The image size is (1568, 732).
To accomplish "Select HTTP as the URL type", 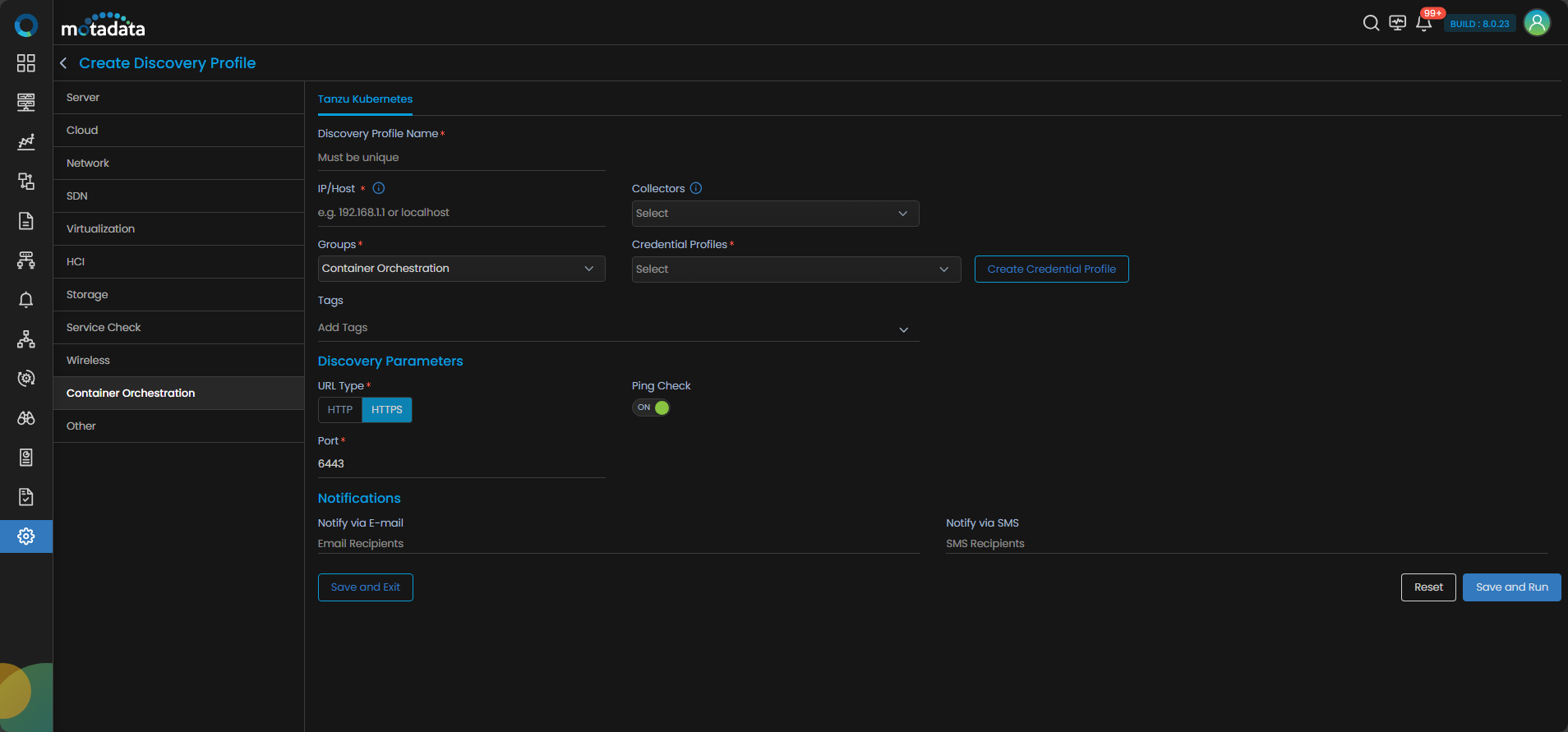I will pos(340,410).
